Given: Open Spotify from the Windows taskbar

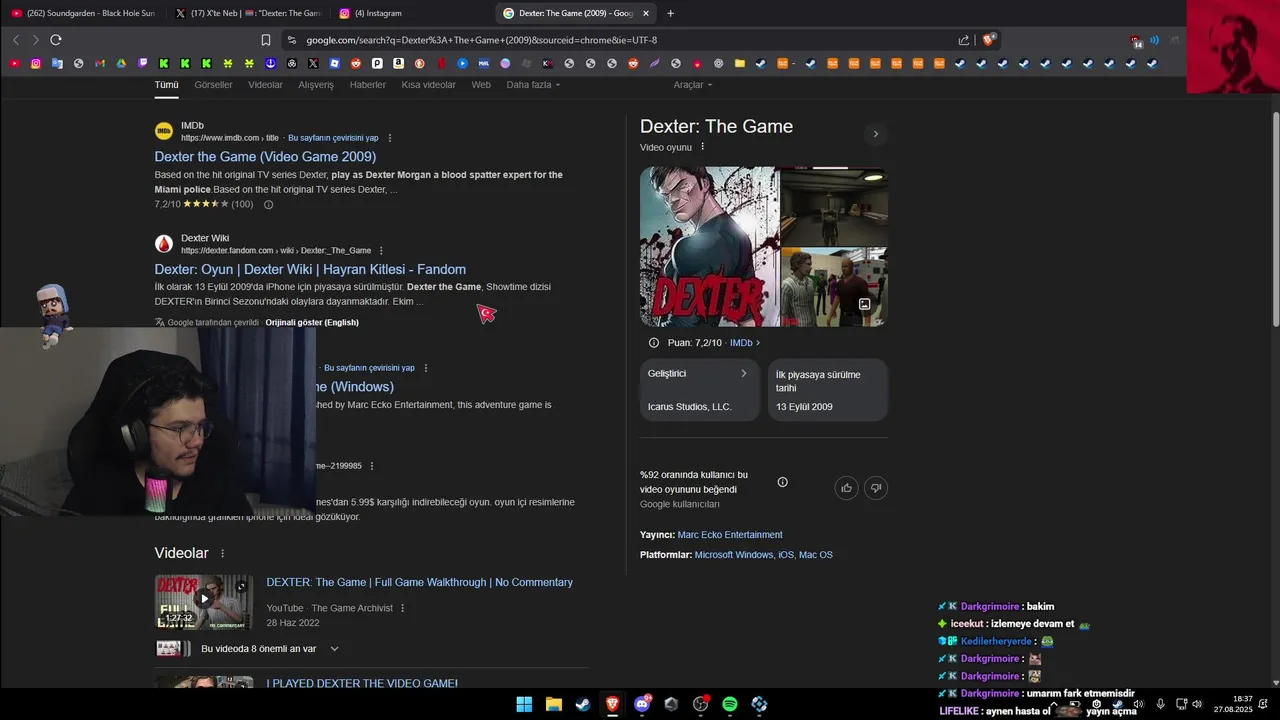Looking at the screenshot, I should pyautogui.click(x=730, y=704).
